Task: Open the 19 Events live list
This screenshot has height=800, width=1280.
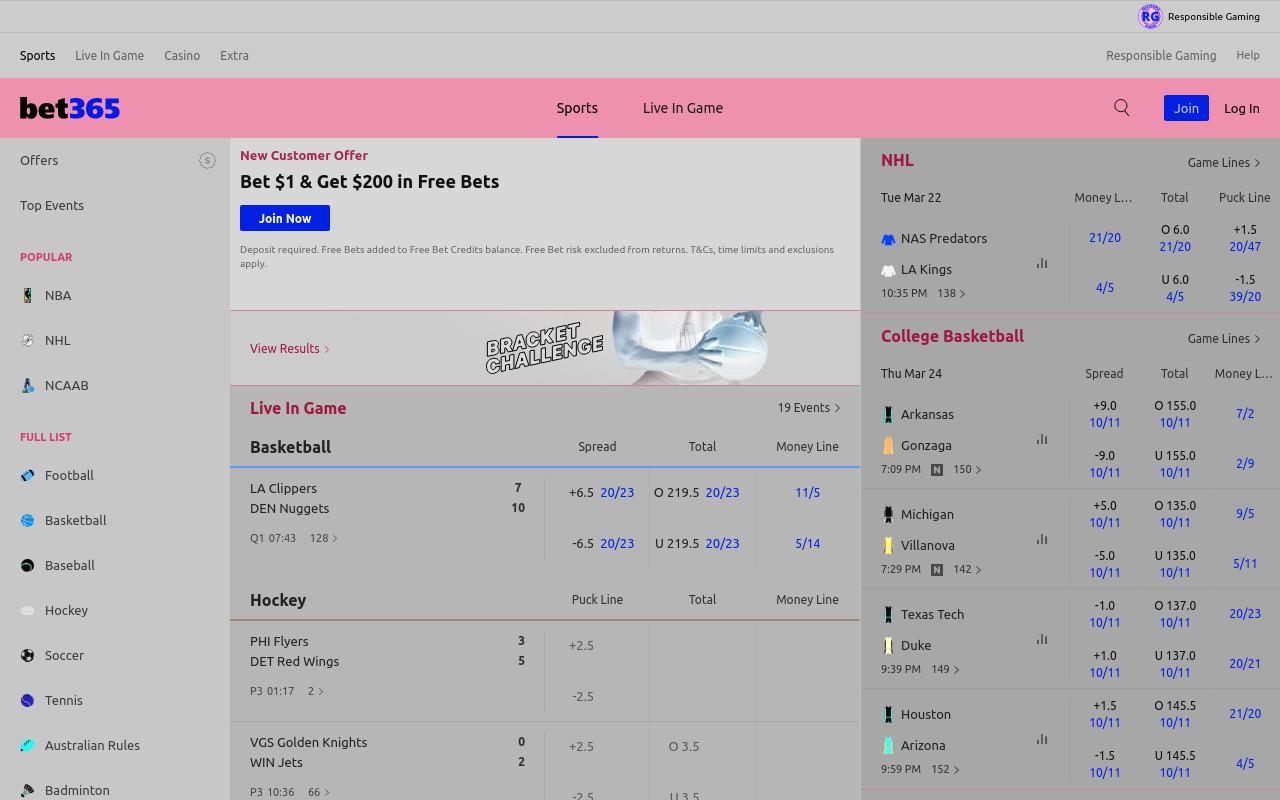Action: coord(809,407)
